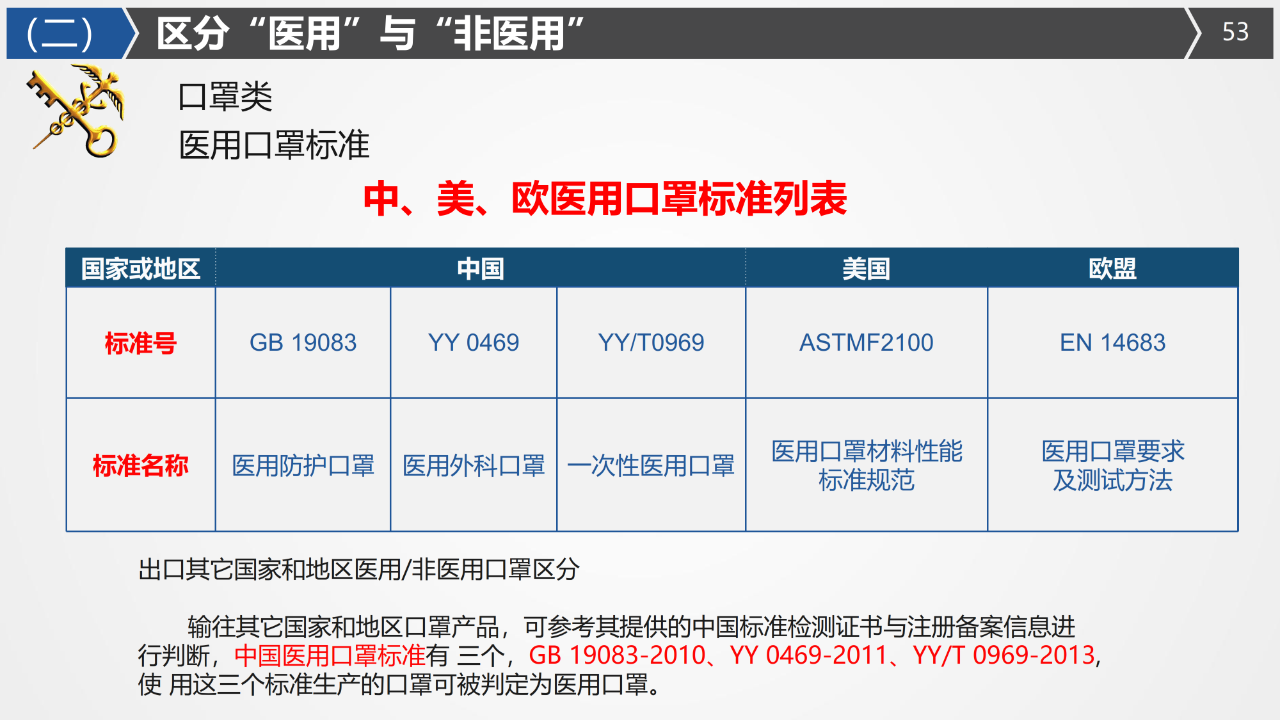Click the (二) section label in header
This screenshot has height=720, width=1280.
click(60, 34)
